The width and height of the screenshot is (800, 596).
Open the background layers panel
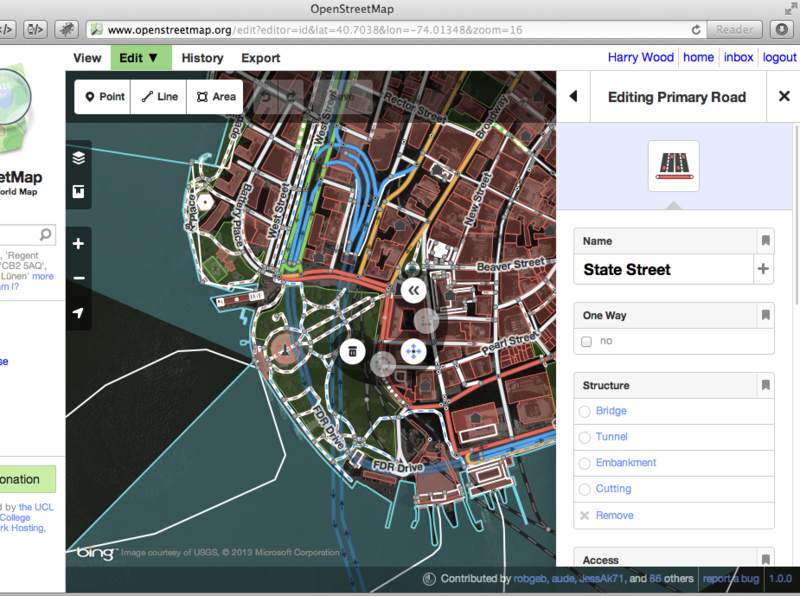click(79, 158)
